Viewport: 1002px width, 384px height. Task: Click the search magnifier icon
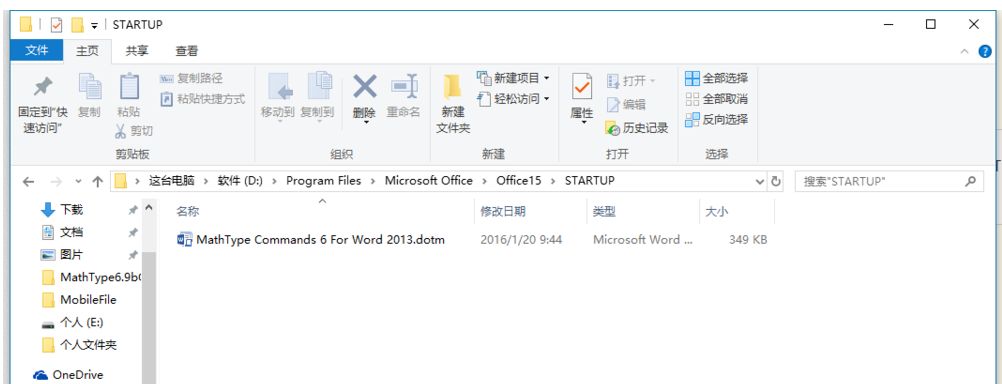point(970,181)
